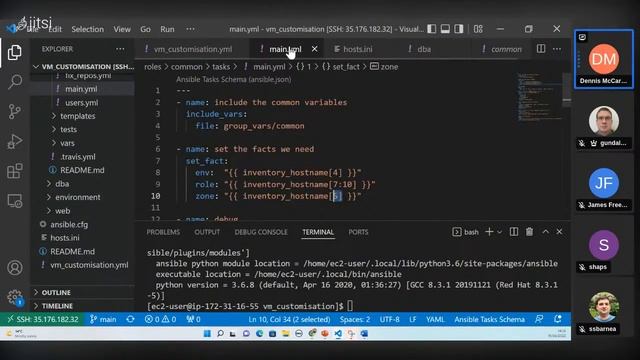Open the Search view icon
Screen dimensions: 640x360
(x=15, y=82)
